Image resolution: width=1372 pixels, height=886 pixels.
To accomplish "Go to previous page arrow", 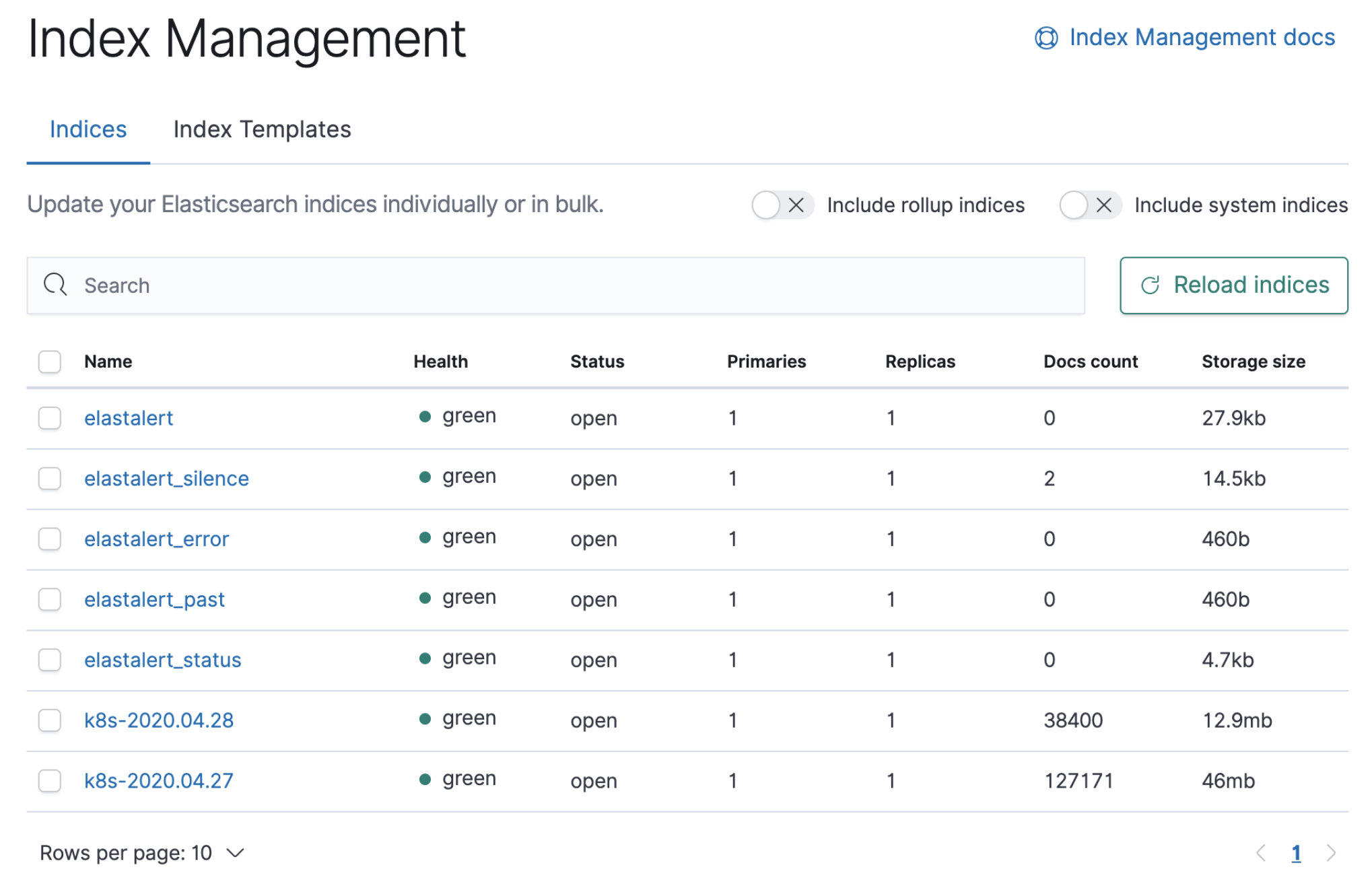I will click(x=1261, y=852).
